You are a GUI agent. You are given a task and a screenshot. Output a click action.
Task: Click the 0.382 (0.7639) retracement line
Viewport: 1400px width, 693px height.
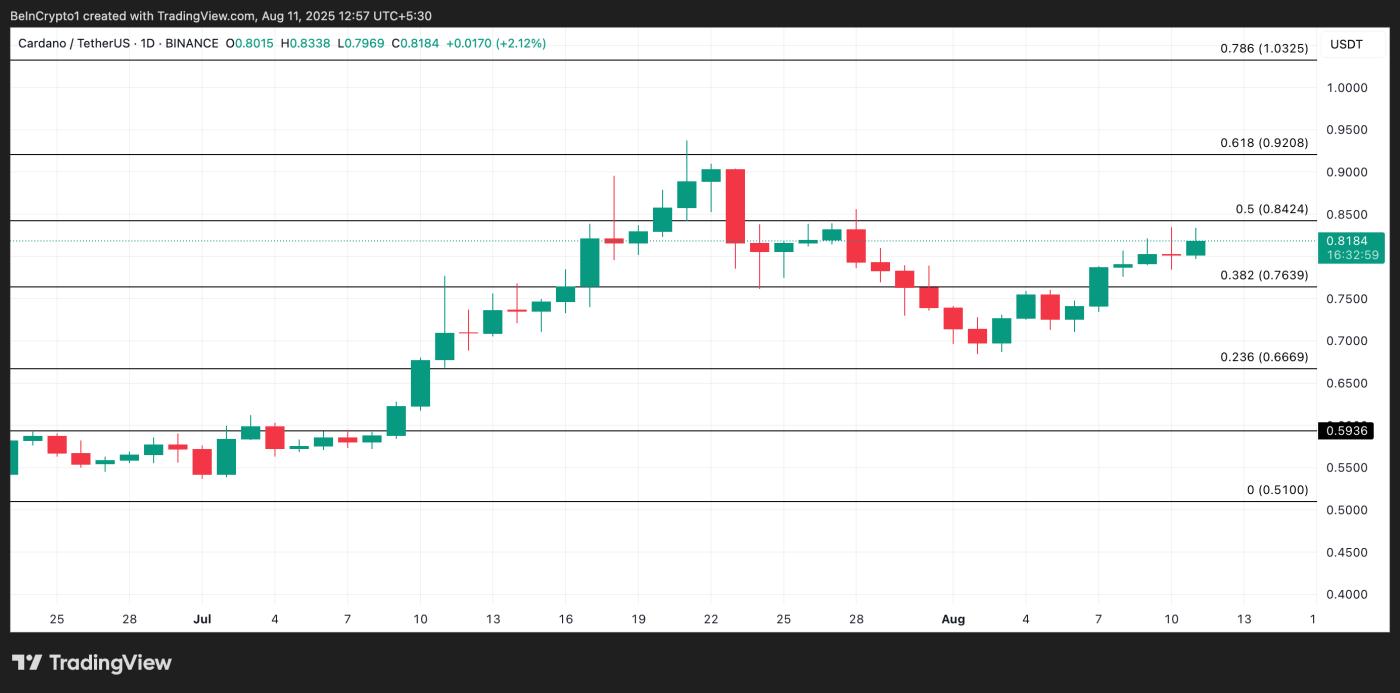pos(1263,277)
